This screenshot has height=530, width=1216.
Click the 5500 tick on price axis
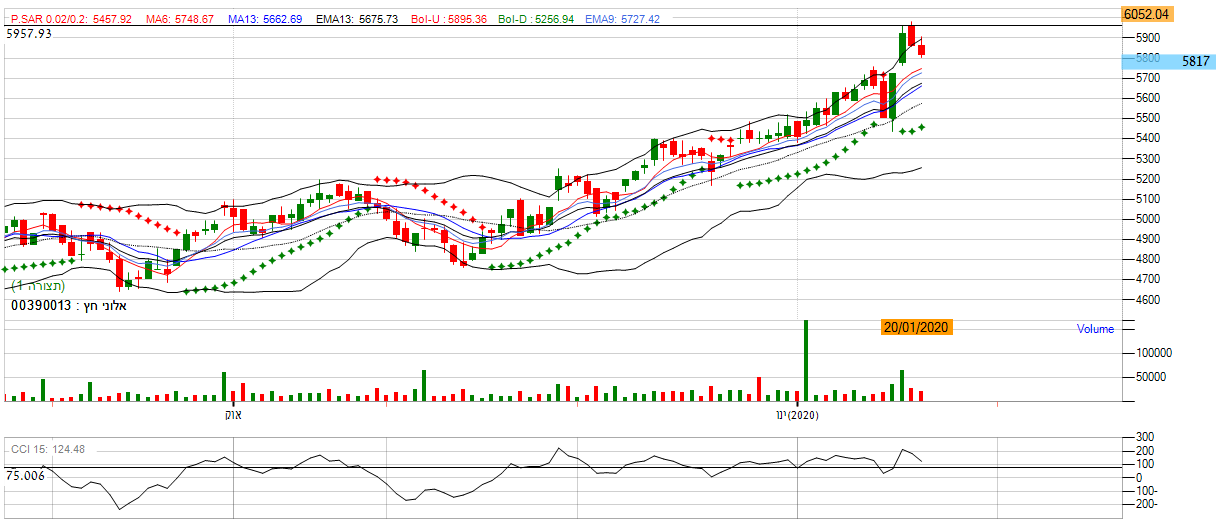[x=1147, y=119]
